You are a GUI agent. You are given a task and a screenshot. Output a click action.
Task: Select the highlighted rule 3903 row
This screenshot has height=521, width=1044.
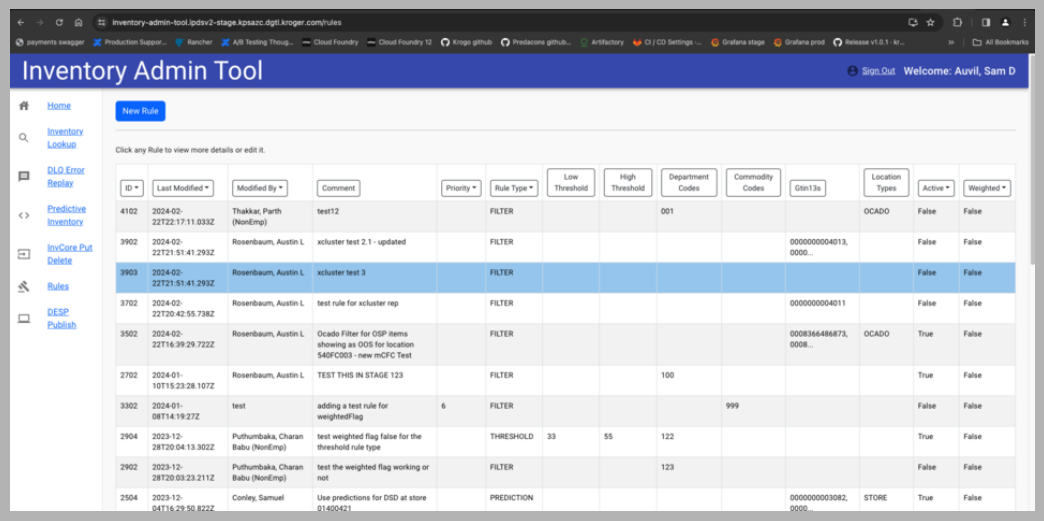coord(565,278)
